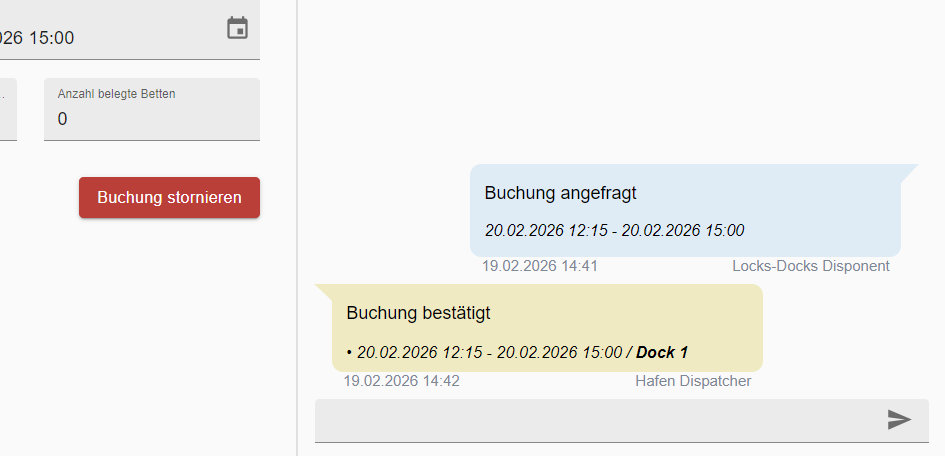This screenshot has height=456, width=945.
Task: Click the 19.02.2026 14:42 timestamp
Action: [401, 381]
